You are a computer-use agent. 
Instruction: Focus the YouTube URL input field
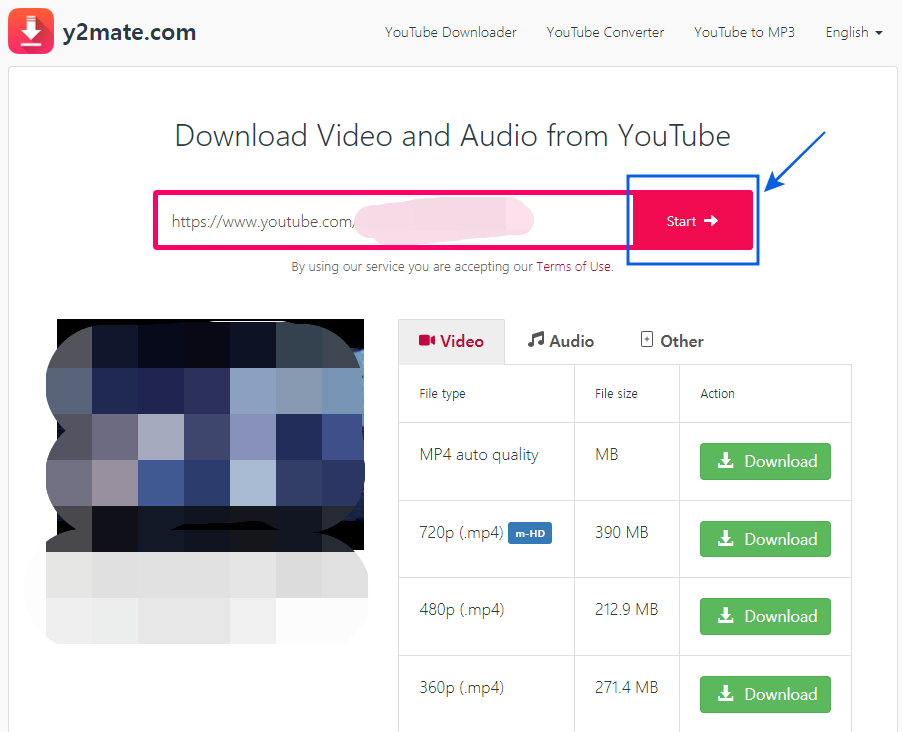tap(395, 220)
